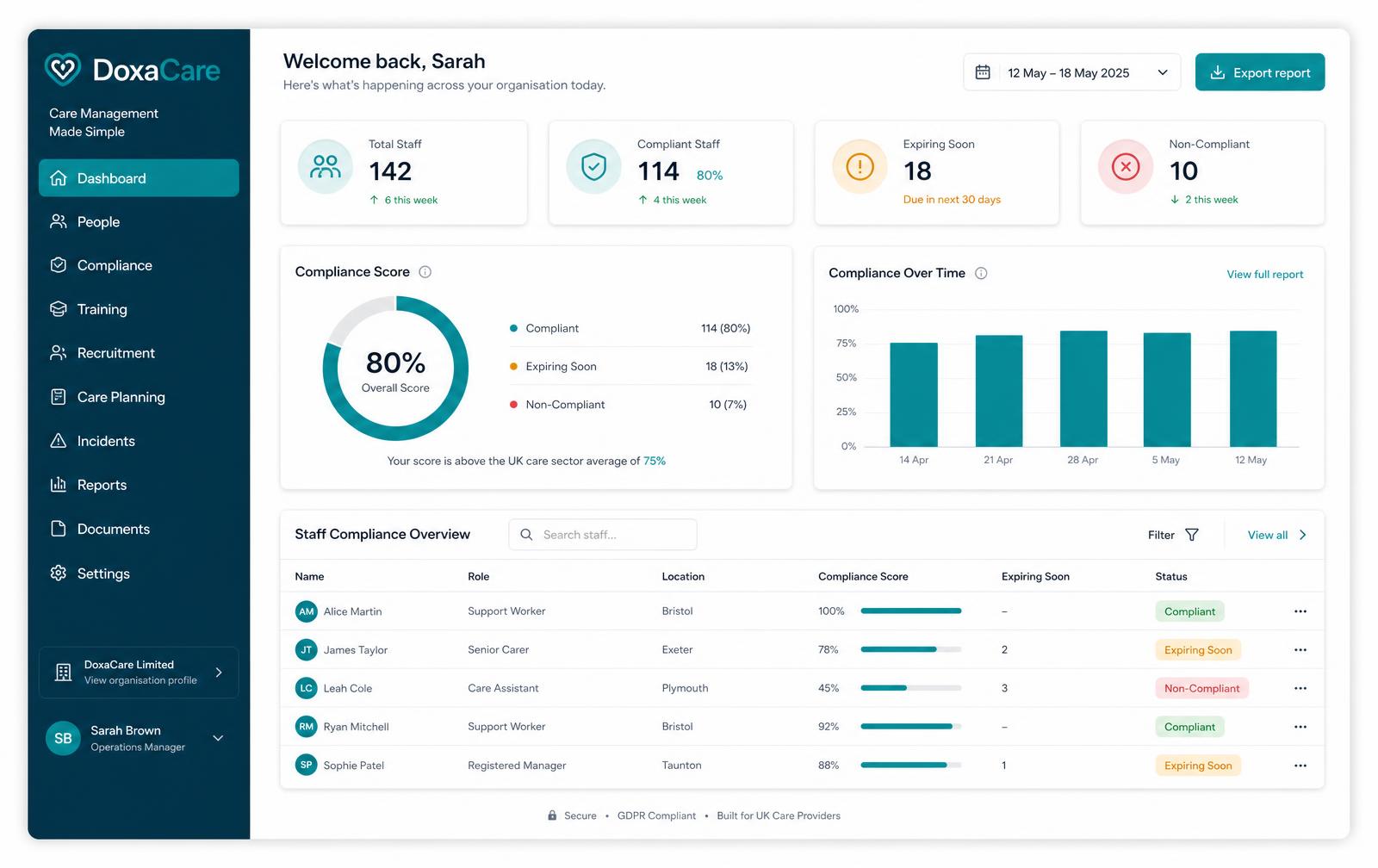Click the 75% sector average link
Viewport: 1378px width, 868px height.
point(655,462)
